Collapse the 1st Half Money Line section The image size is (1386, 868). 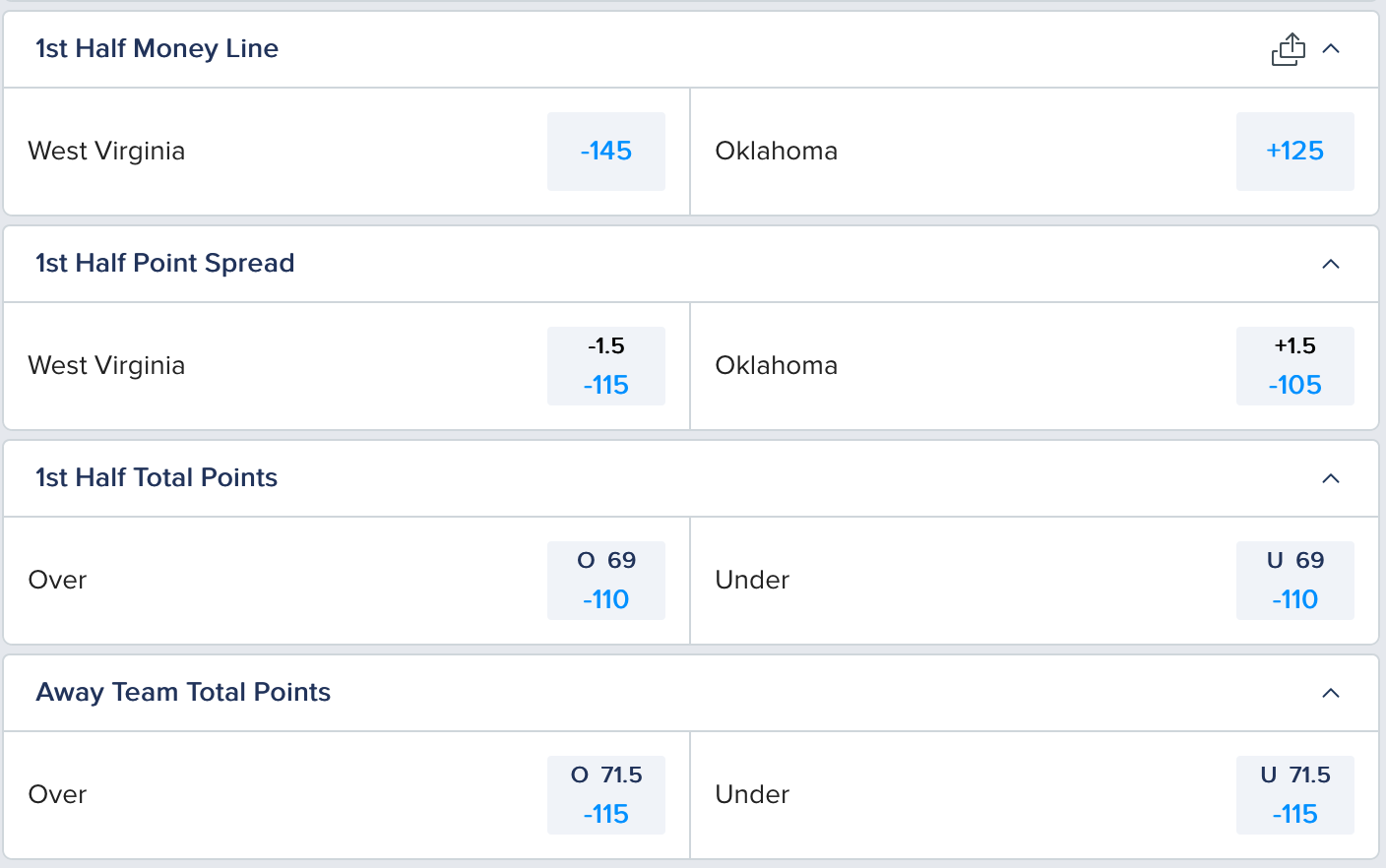(1331, 49)
